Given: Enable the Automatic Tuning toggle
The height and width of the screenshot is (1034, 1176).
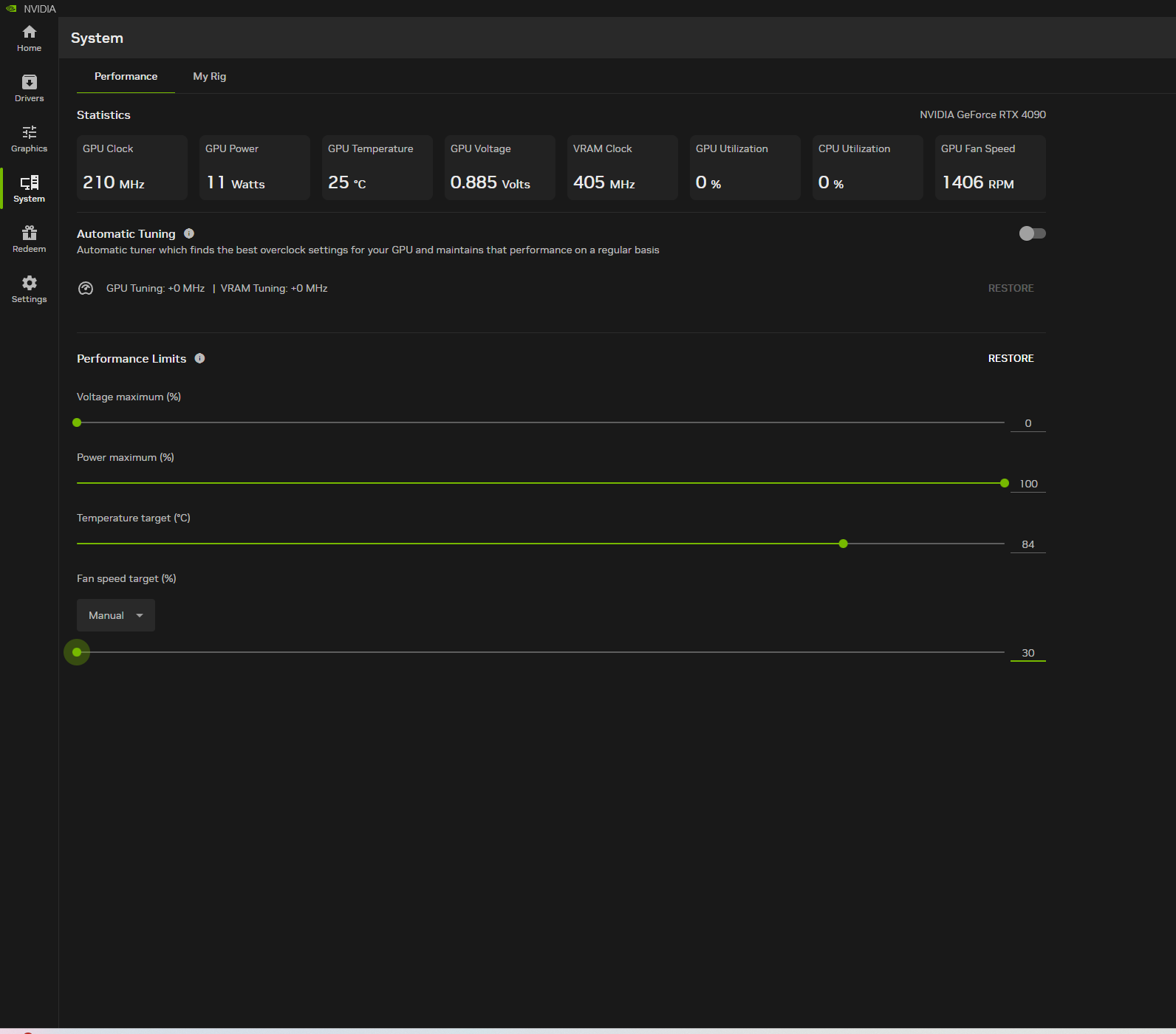Looking at the screenshot, I should [x=1032, y=233].
